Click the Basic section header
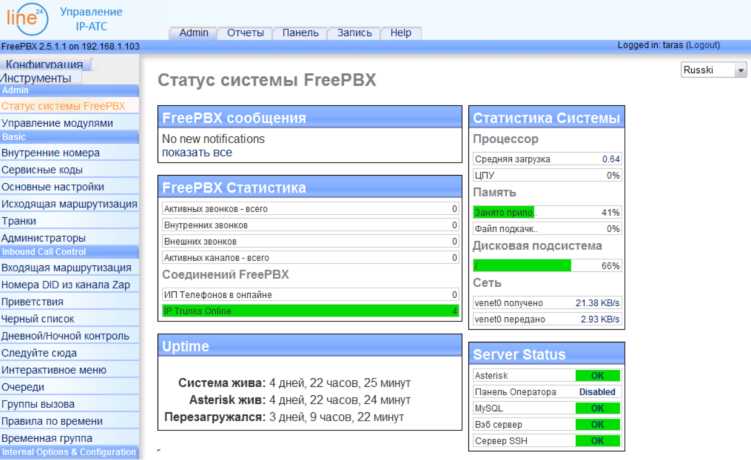This screenshot has height=460, width=751. pos(69,137)
